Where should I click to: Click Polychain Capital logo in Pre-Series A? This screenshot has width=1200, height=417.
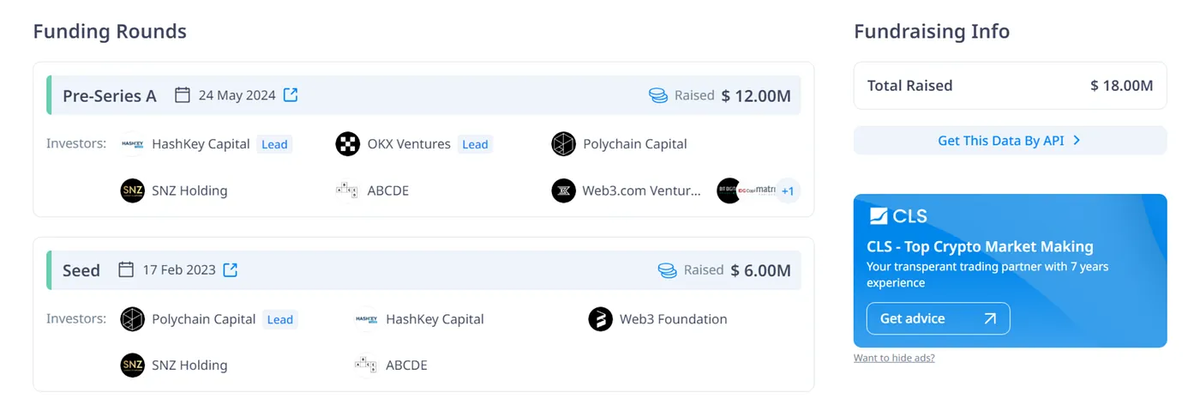tap(564, 144)
